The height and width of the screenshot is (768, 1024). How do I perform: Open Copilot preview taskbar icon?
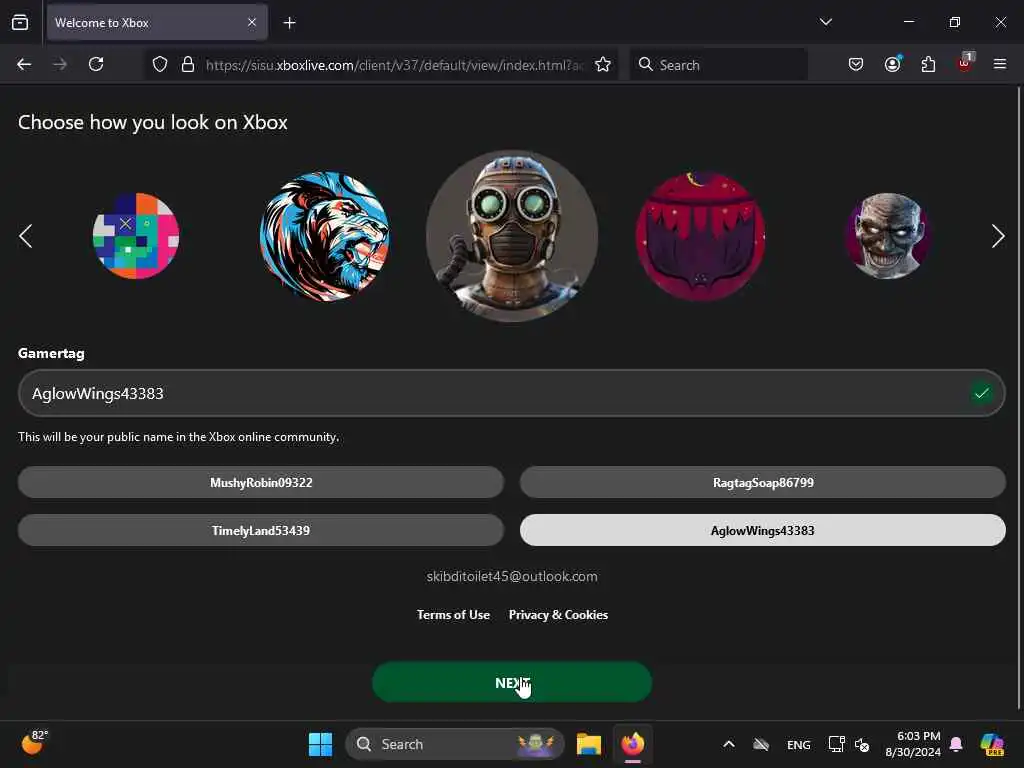[992, 744]
